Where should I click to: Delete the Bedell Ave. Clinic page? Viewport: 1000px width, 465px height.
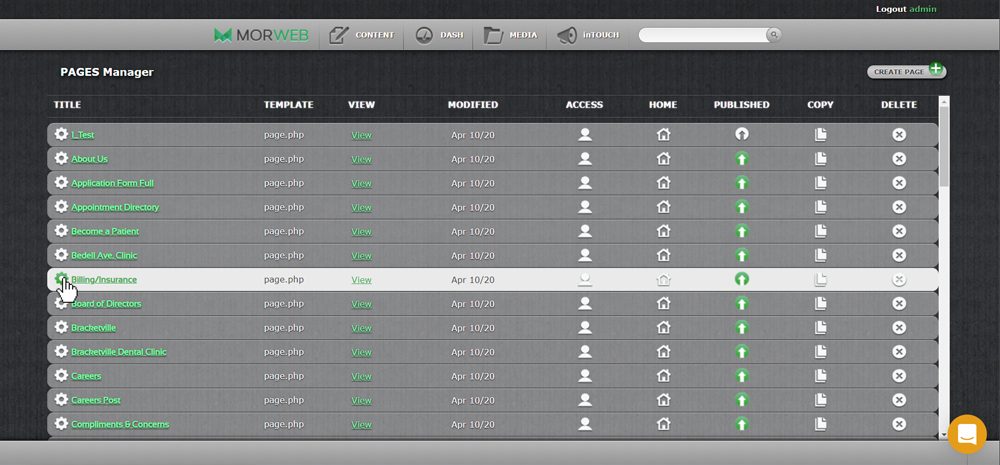tap(899, 255)
